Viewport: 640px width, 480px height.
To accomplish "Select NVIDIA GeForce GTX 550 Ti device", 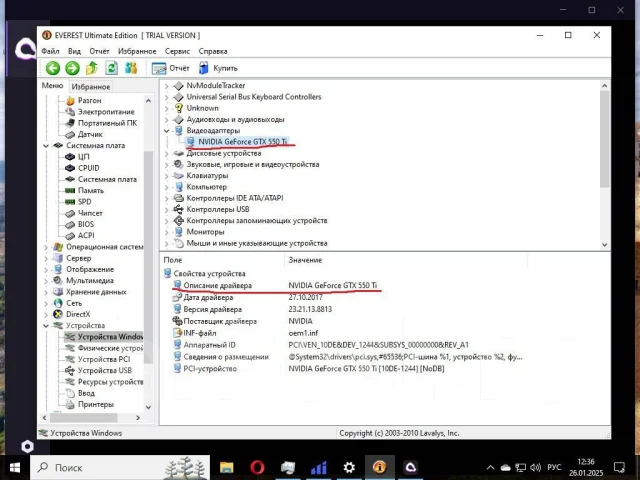I will 242,142.
